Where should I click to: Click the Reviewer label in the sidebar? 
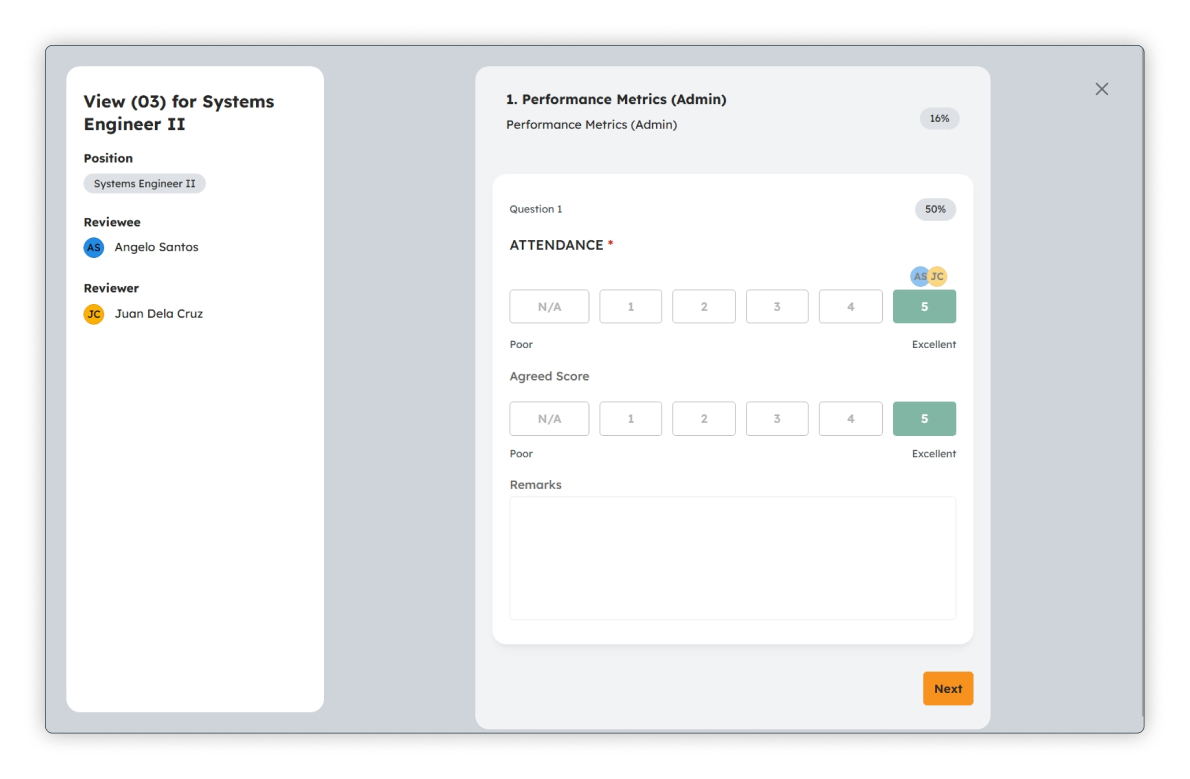(x=111, y=289)
